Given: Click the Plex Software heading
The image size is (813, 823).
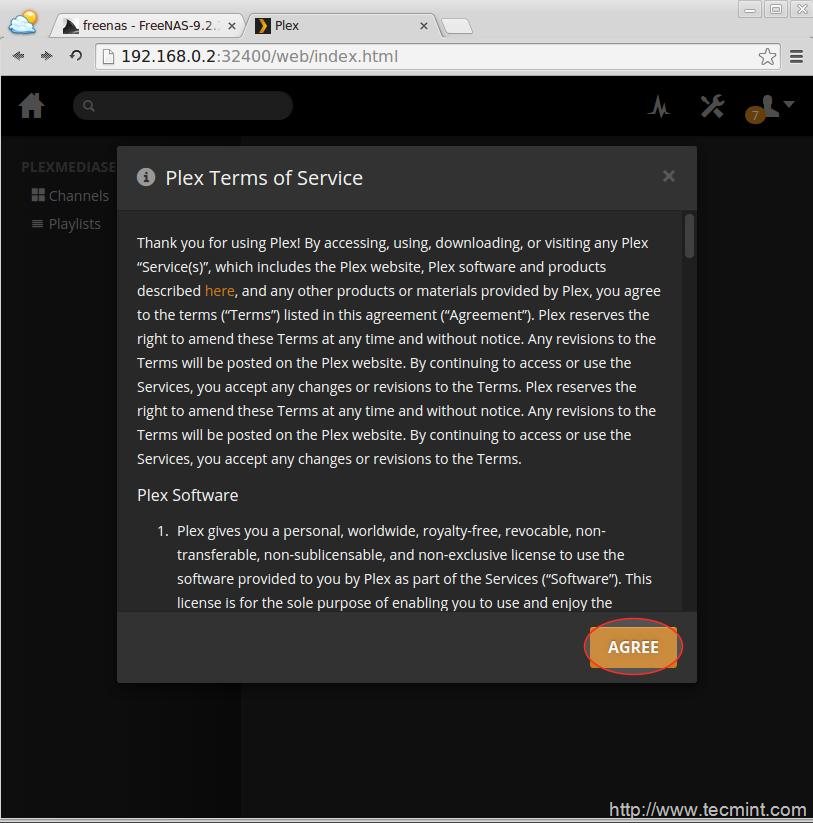Looking at the screenshot, I should [187, 495].
